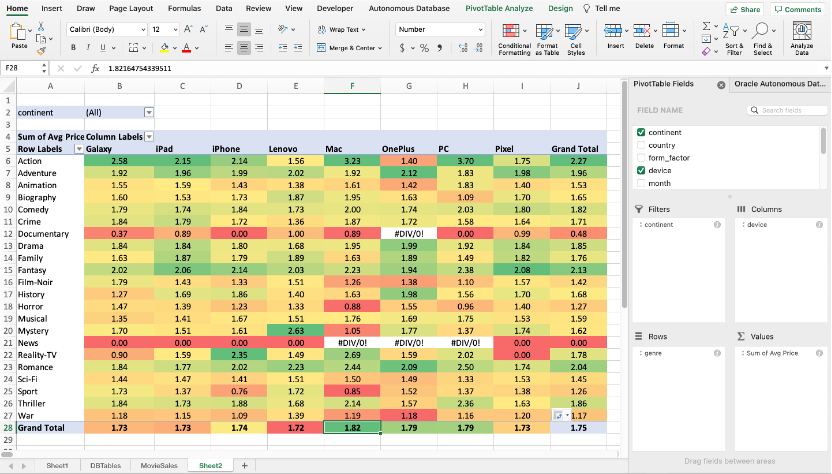The height and width of the screenshot is (474, 832).
Task: Click the genre field in Rows area
Action: 679,353
